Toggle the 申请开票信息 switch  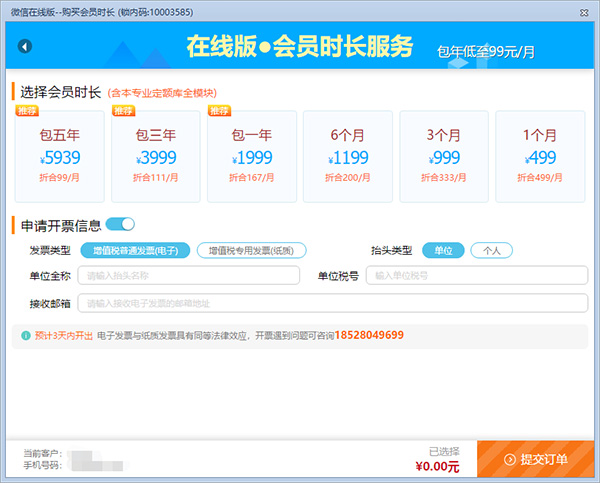tap(121, 224)
